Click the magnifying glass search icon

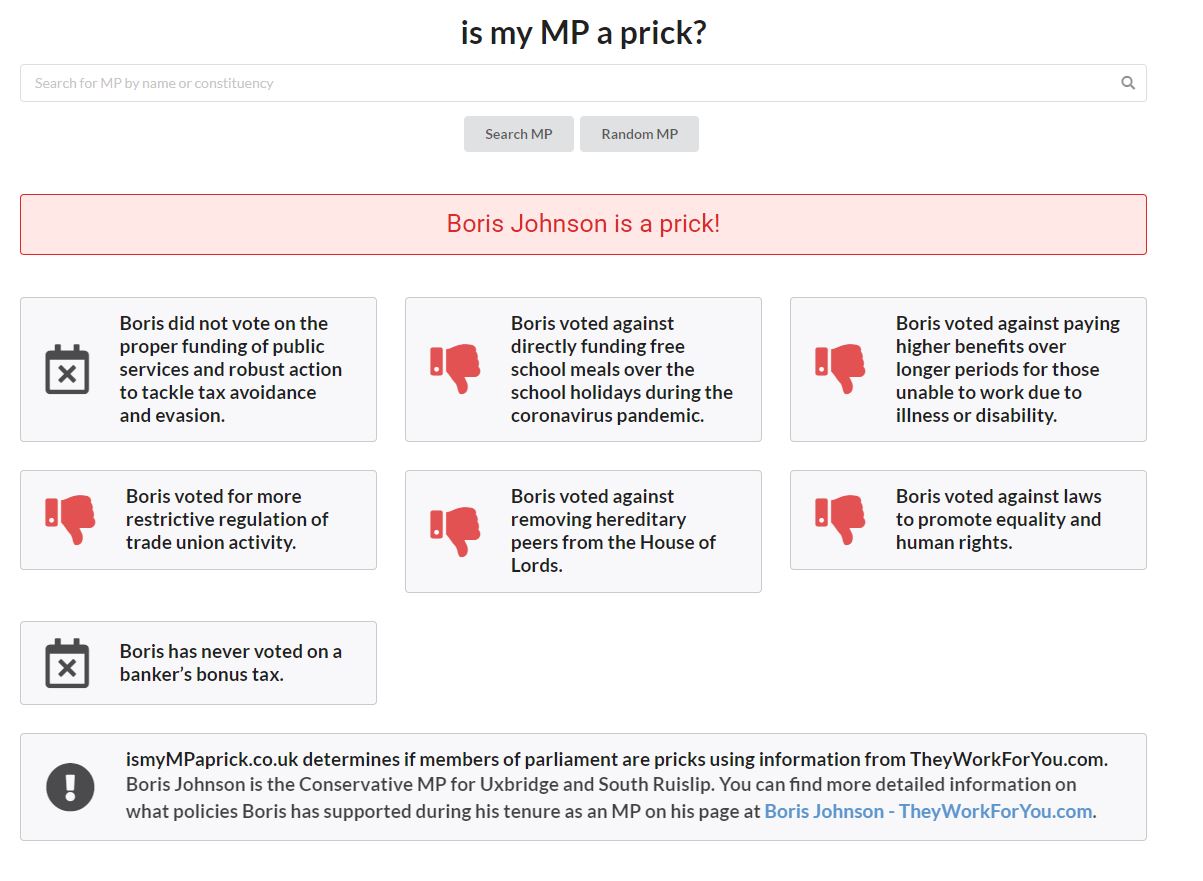1128,83
